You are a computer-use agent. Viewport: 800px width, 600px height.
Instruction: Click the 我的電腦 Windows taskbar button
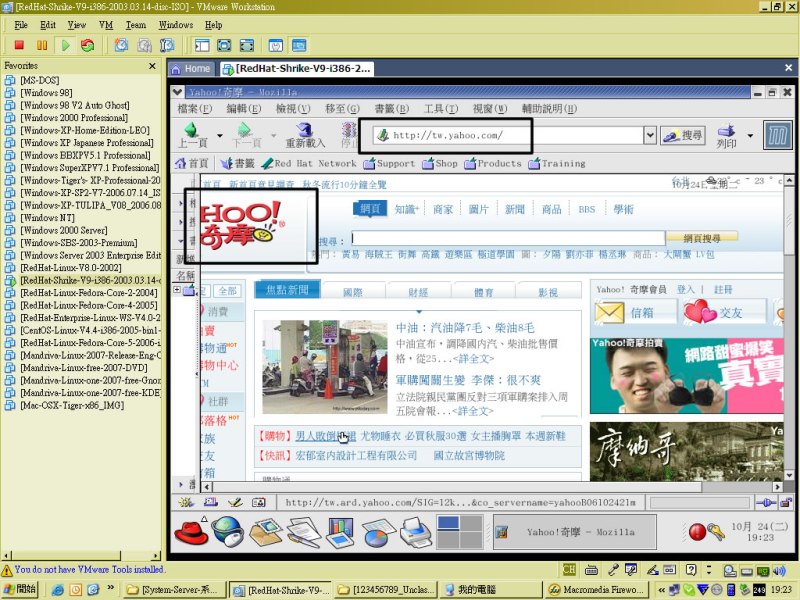pos(491,589)
